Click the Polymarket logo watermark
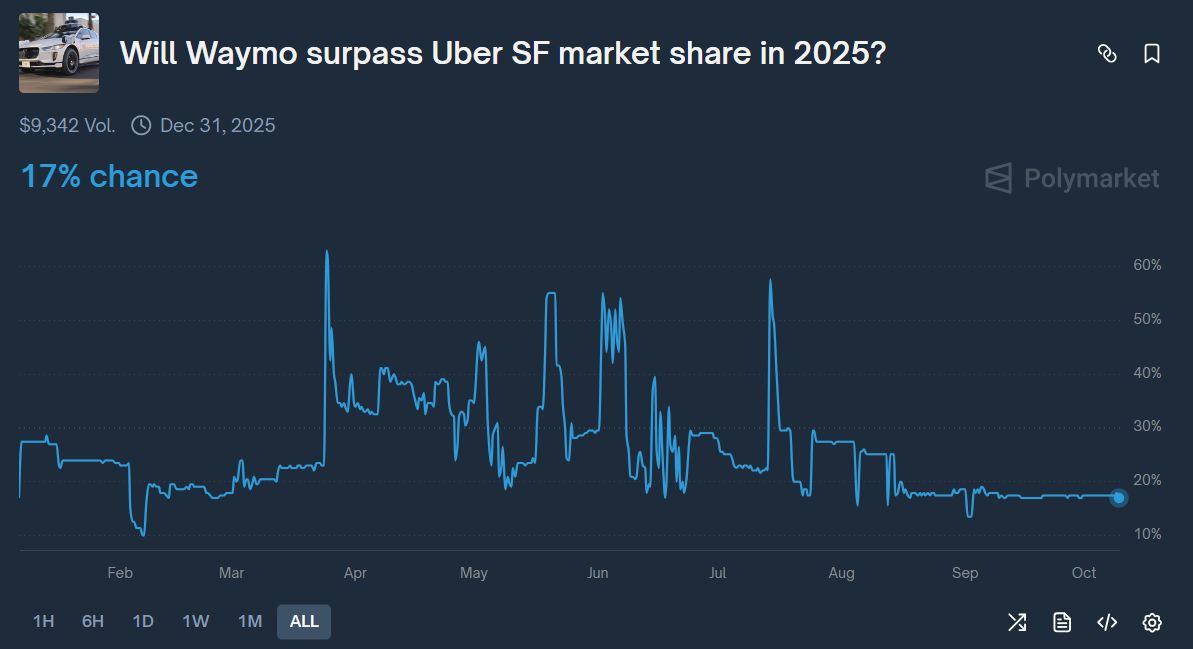This screenshot has height=649, width=1193. 1072,179
